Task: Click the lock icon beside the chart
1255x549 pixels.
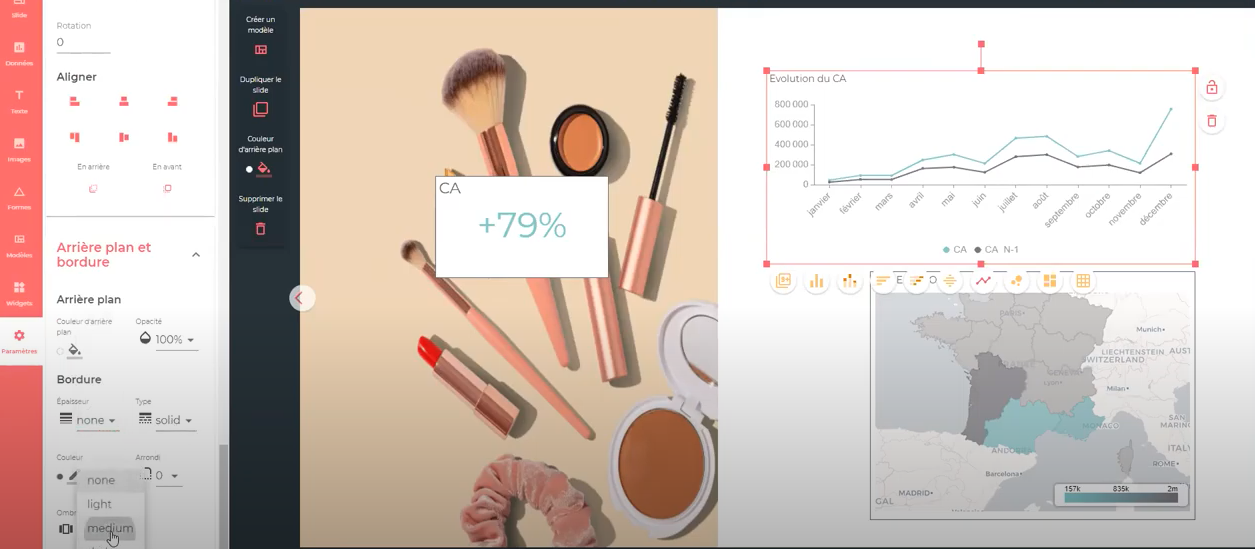Action: click(1211, 88)
